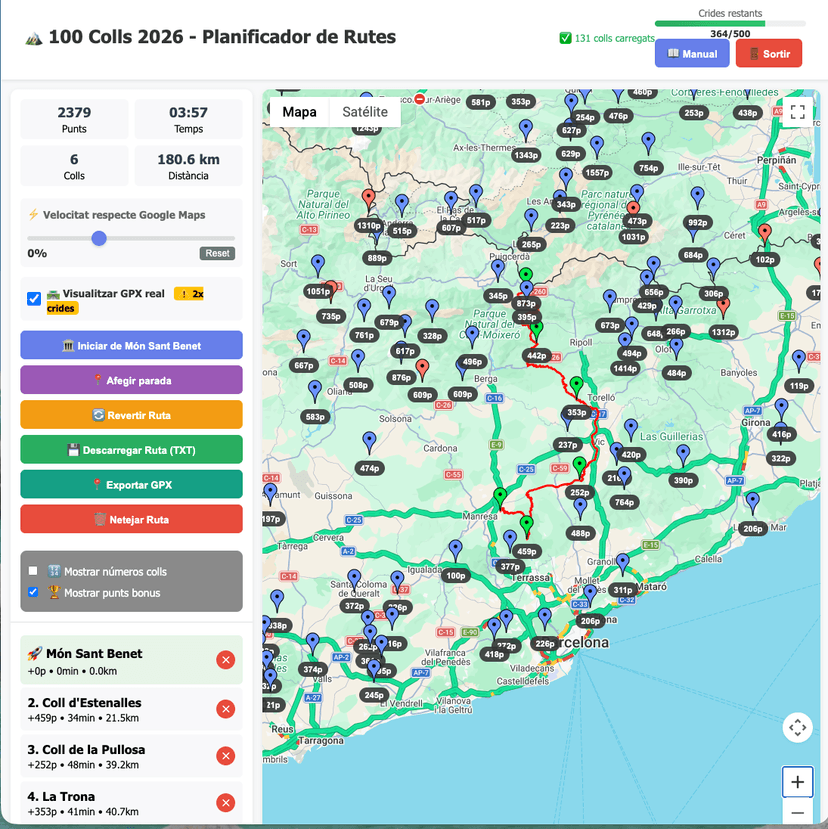Enable Mostrar números colls checkbox

point(33,571)
